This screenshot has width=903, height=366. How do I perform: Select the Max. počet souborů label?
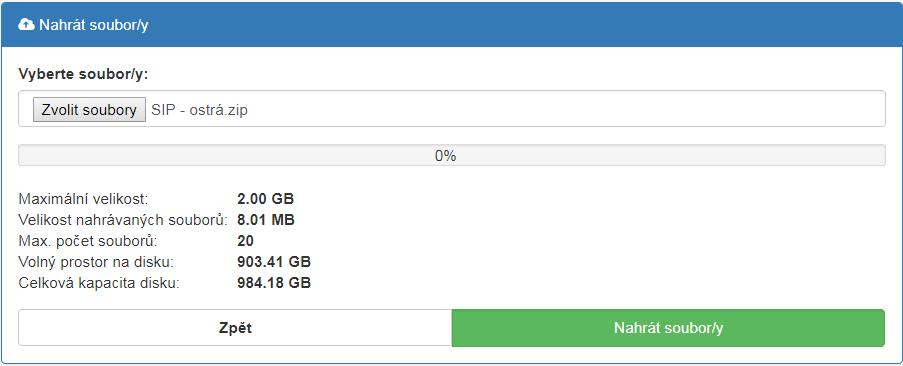(x=88, y=241)
